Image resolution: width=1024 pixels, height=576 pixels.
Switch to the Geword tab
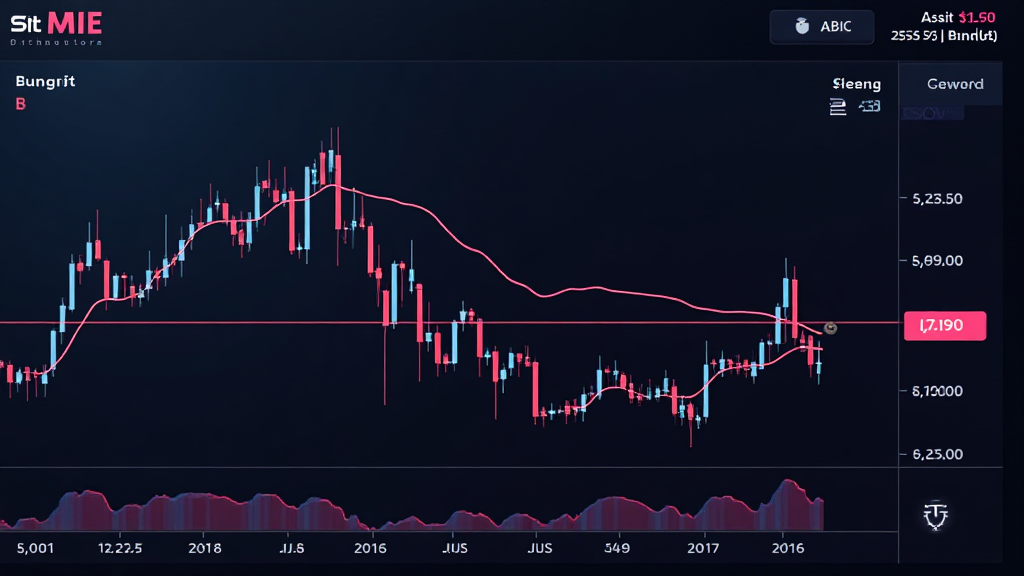pyautogui.click(x=955, y=84)
